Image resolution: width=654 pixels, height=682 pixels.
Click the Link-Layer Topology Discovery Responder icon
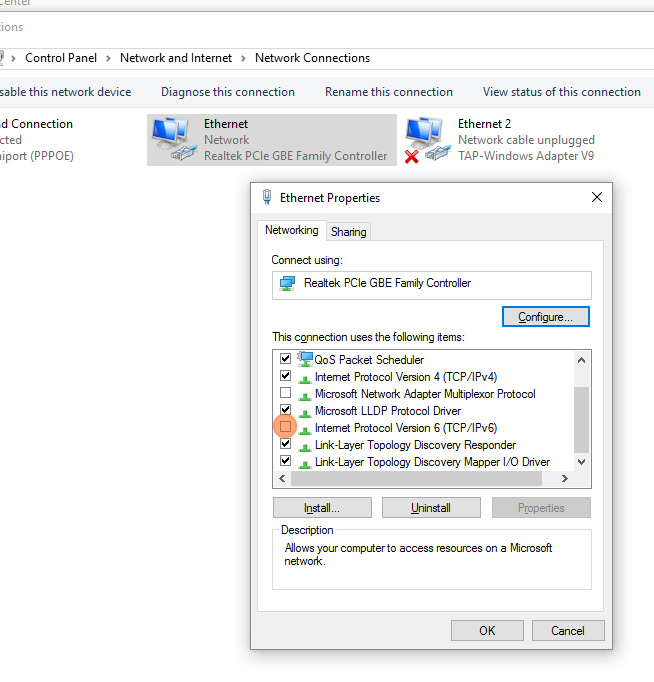[x=305, y=445]
